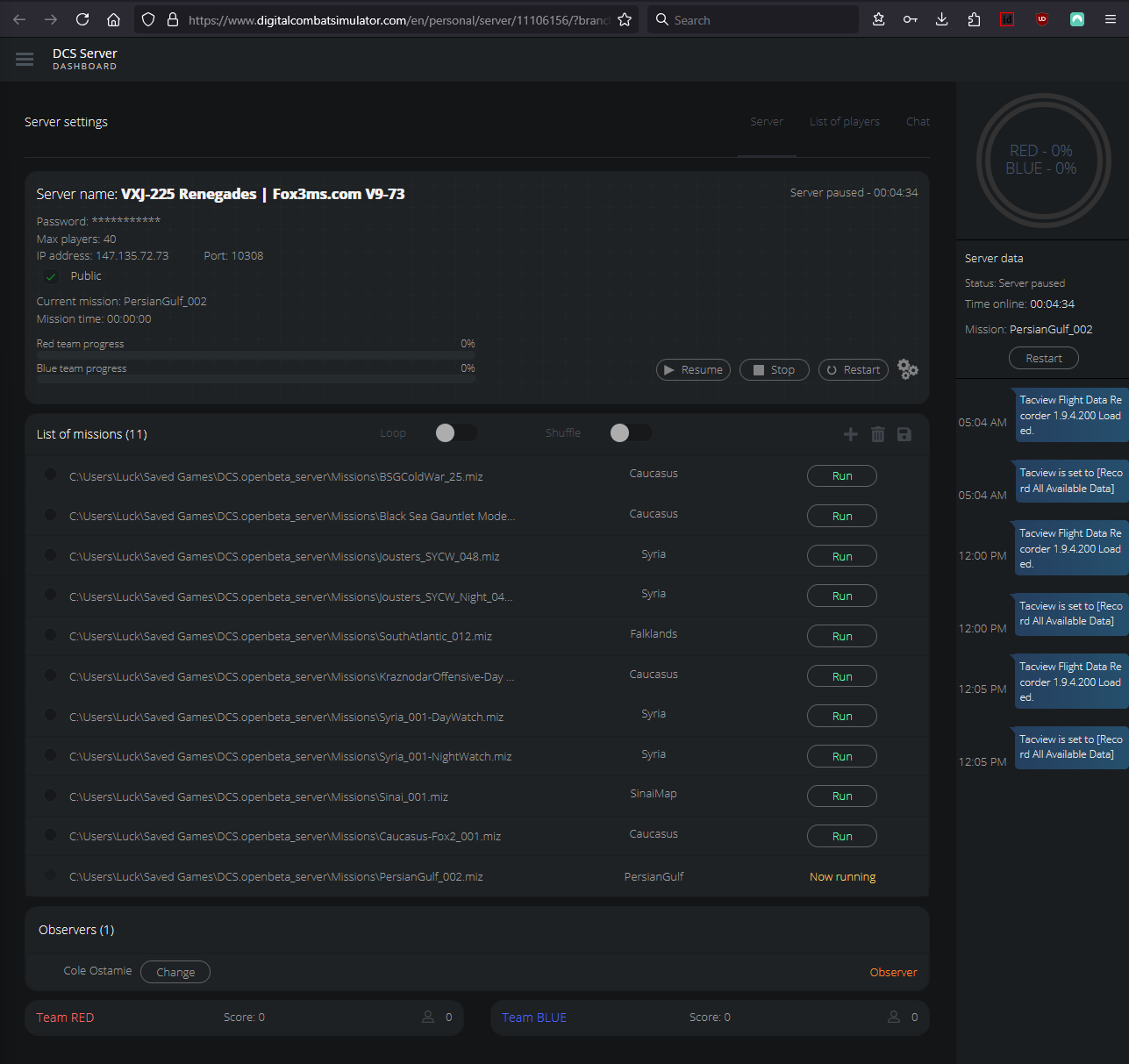Select Jousters_SYCW_048.miz mission radio
Image resolution: width=1129 pixels, height=1064 pixels.
pos(50,555)
